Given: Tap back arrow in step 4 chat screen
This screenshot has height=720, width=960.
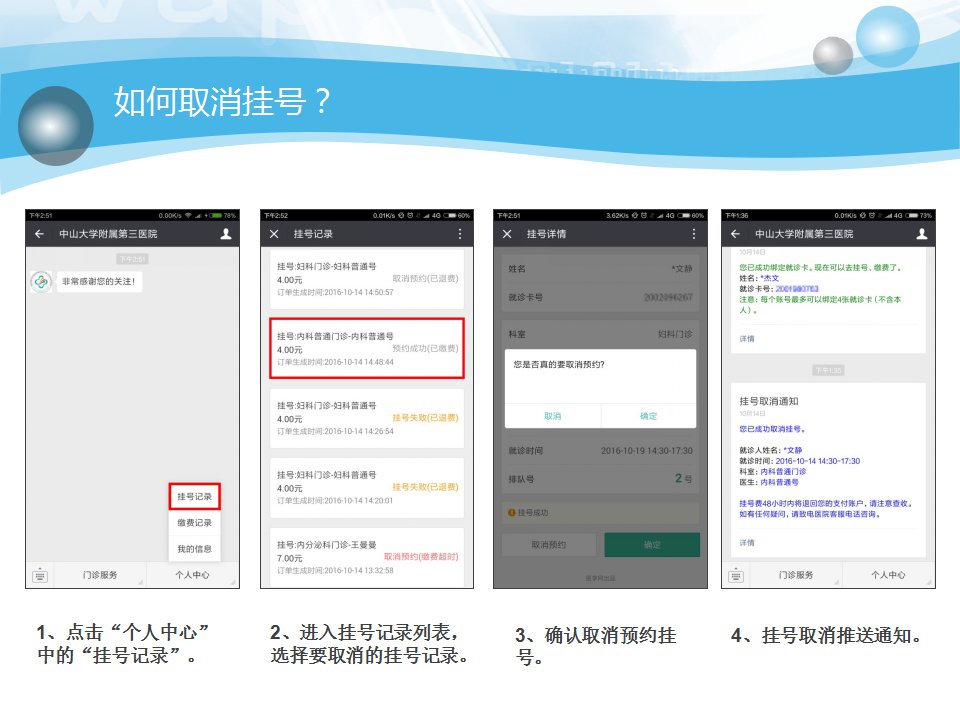Looking at the screenshot, I should (735, 234).
